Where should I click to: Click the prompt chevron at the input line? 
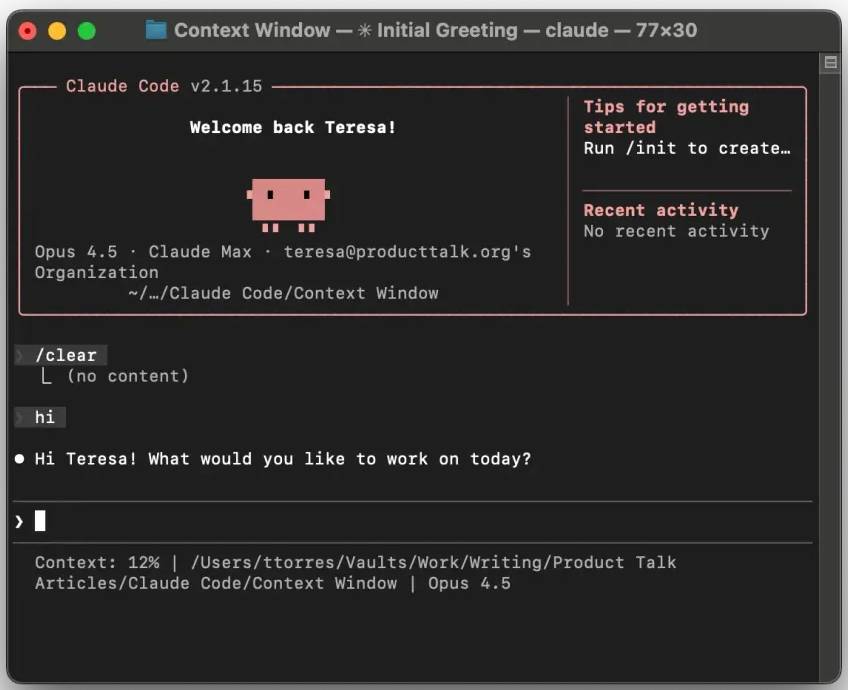[x=19, y=521]
